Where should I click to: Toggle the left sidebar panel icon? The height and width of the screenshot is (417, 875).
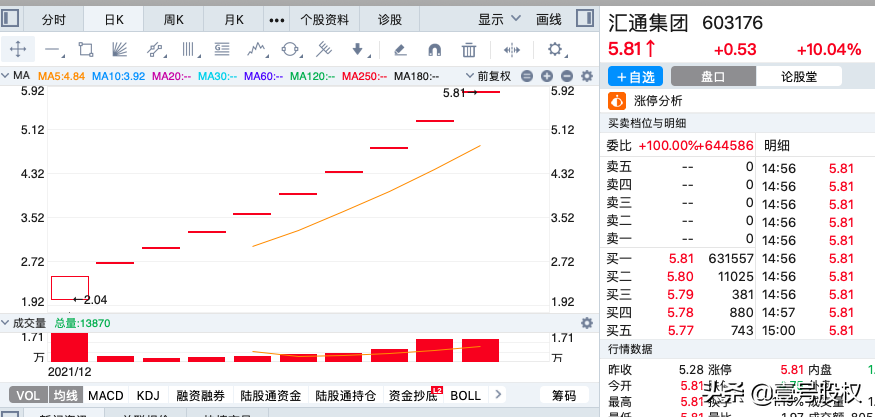pos(10,19)
